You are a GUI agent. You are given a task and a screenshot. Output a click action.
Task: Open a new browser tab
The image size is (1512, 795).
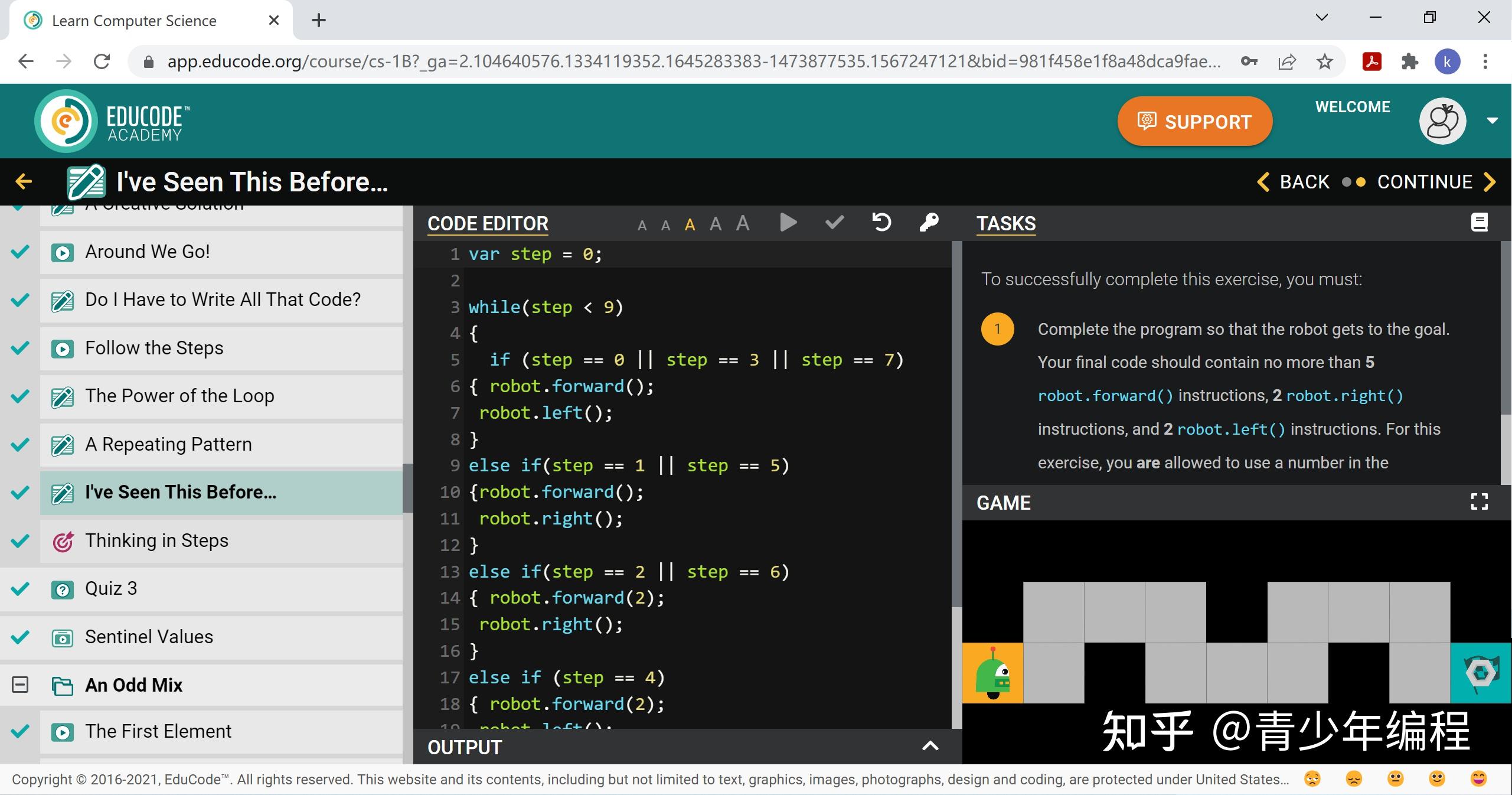319,20
